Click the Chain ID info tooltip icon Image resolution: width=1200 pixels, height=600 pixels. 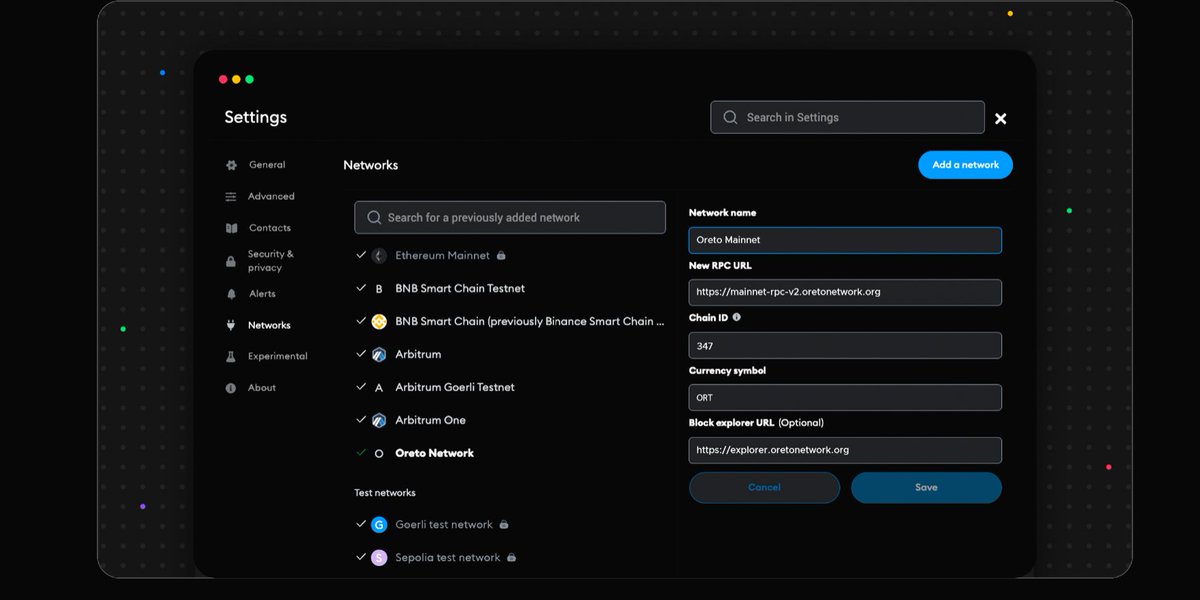[737, 317]
